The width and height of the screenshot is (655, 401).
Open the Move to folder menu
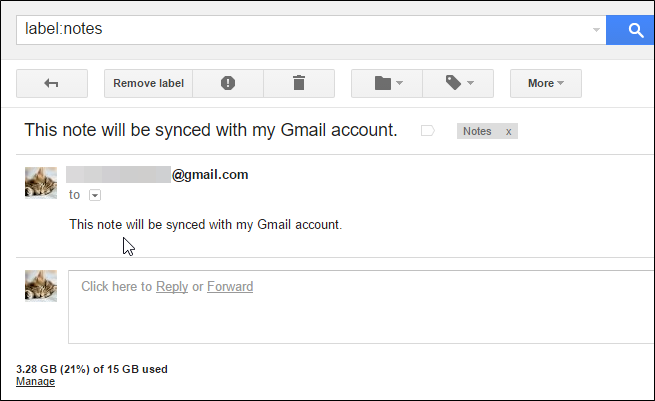click(387, 83)
